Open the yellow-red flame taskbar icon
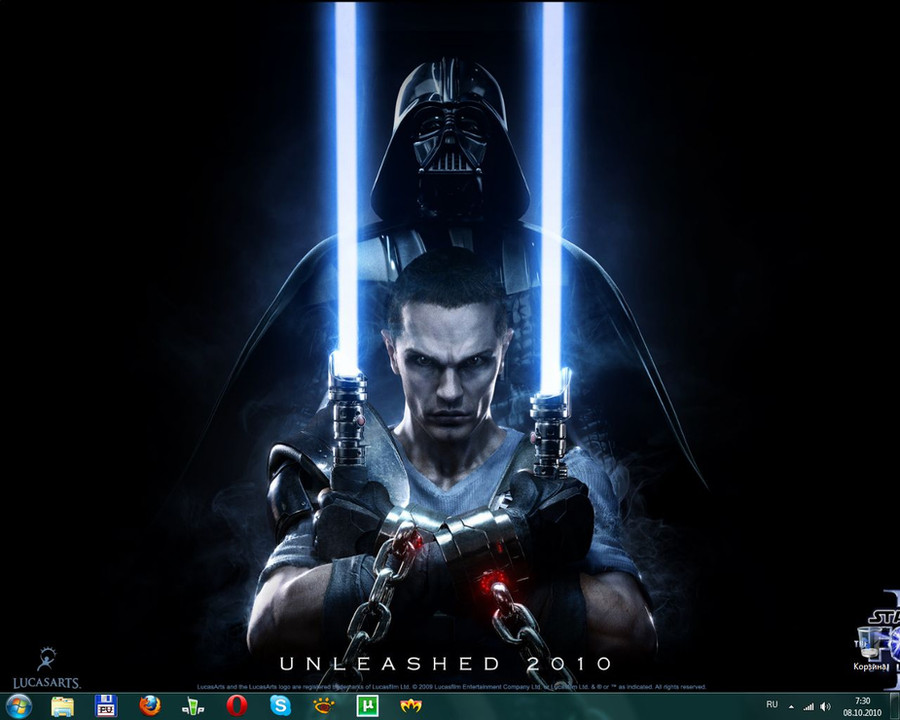This screenshot has width=900, height=720. tap(411, 706)
